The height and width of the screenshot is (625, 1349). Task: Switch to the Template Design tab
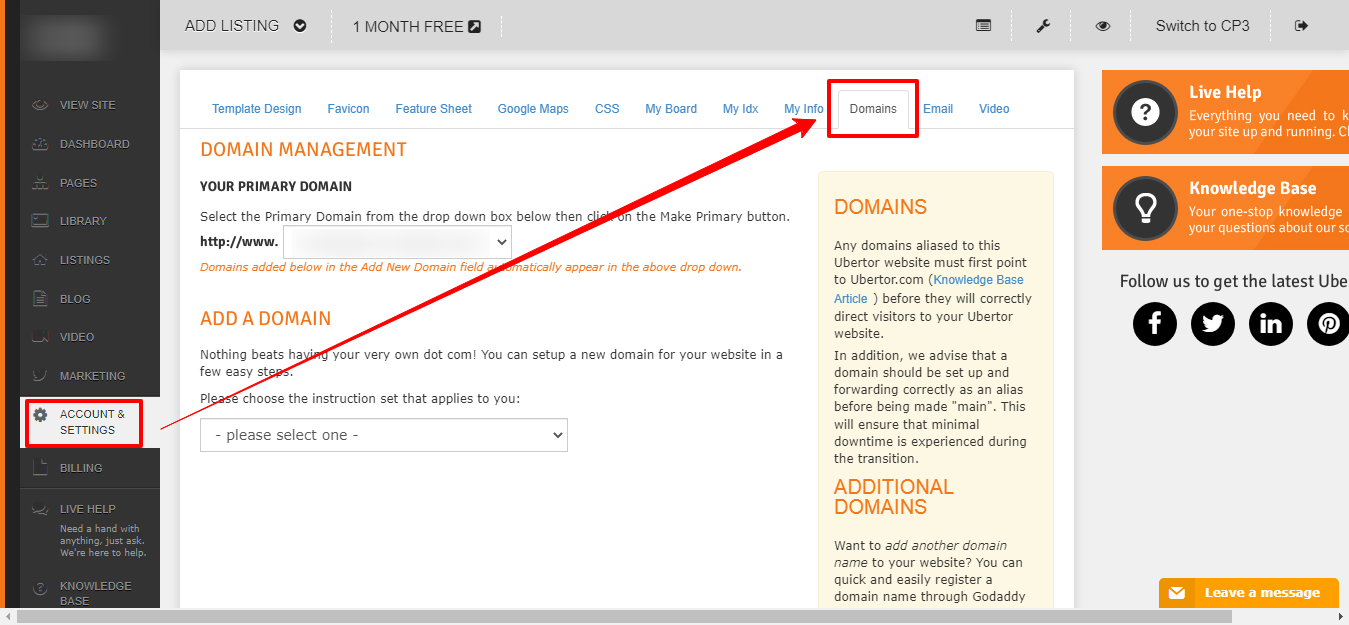(x=256, y=109)
